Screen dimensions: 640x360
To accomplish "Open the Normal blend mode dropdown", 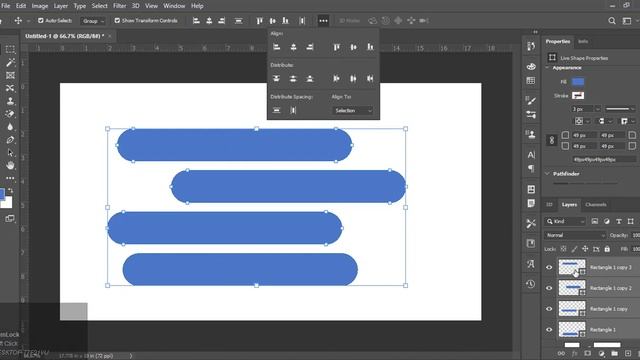I will tap(576, 235).
